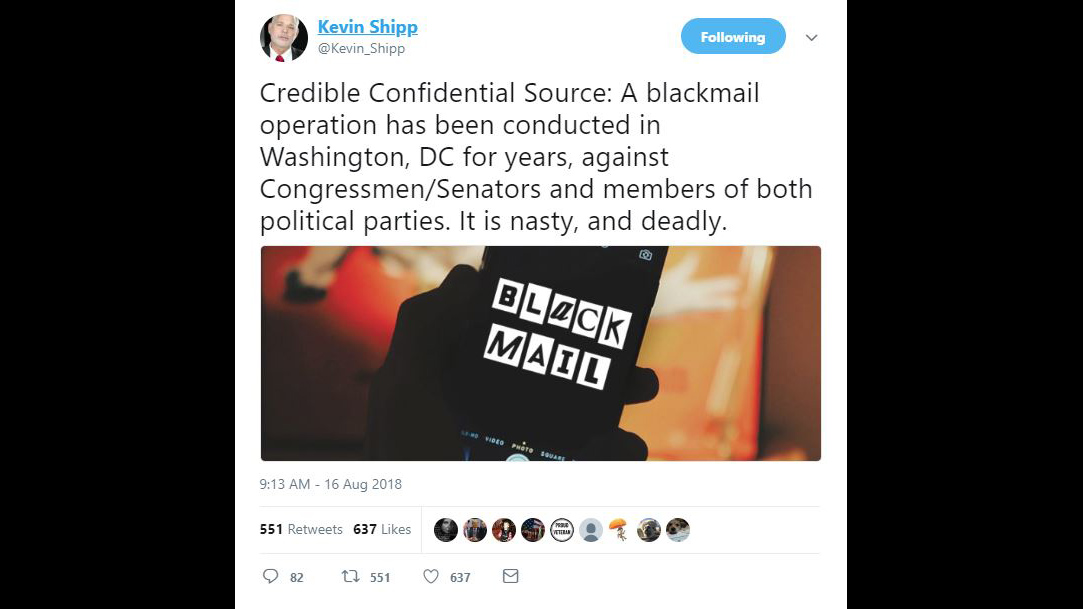View the 637 Likes list
Image resolution: width=1083 pixels, height=609 pixels.
(x=382, y=529)
